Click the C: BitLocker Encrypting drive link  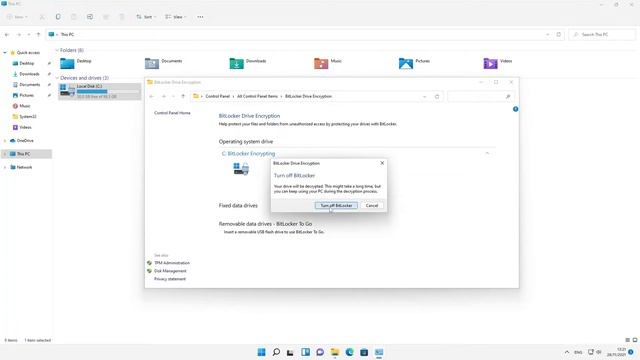click(x=249, y=153)
